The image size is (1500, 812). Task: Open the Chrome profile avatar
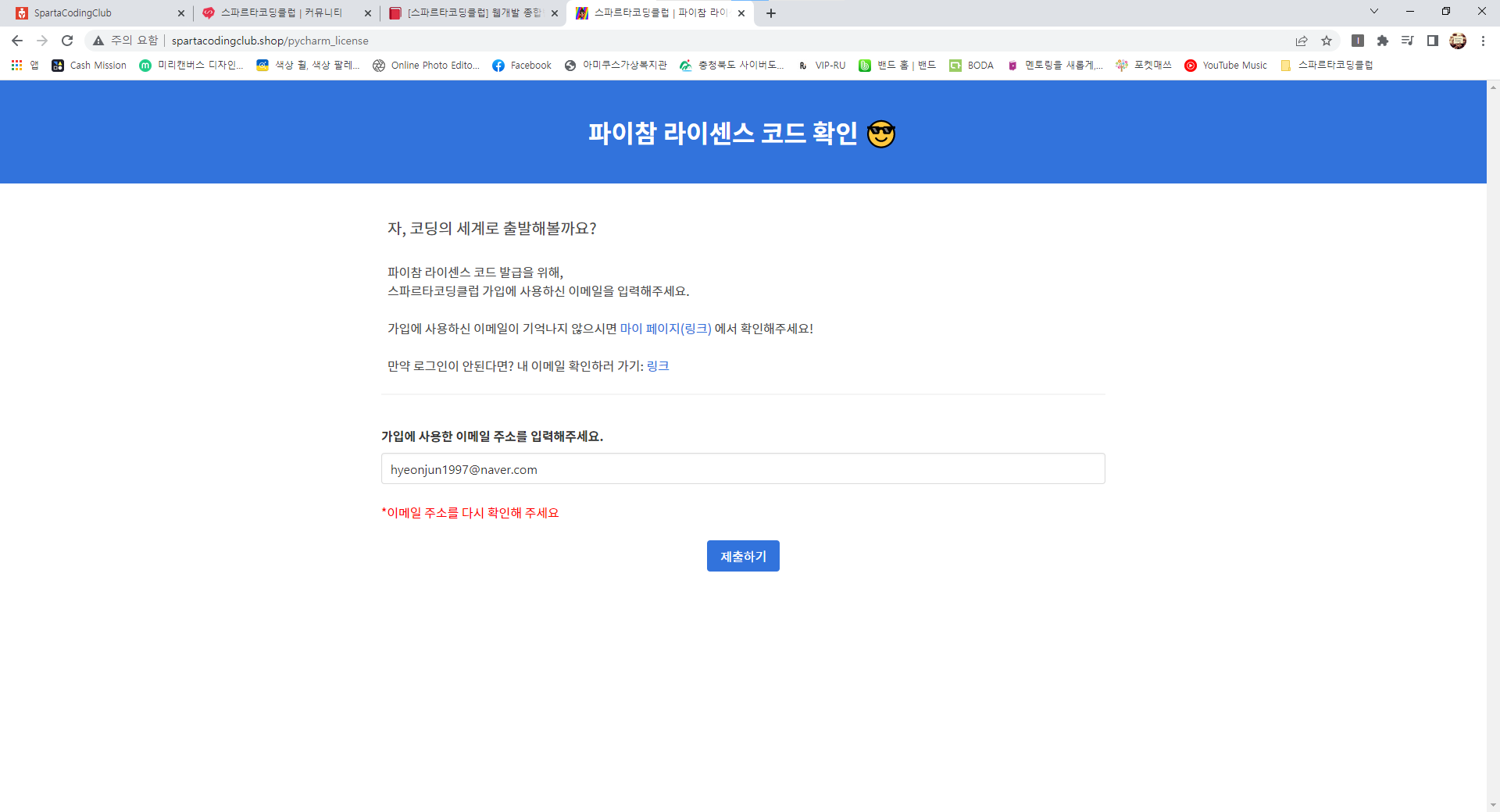pyautogui.click(x=1458, y=41)
